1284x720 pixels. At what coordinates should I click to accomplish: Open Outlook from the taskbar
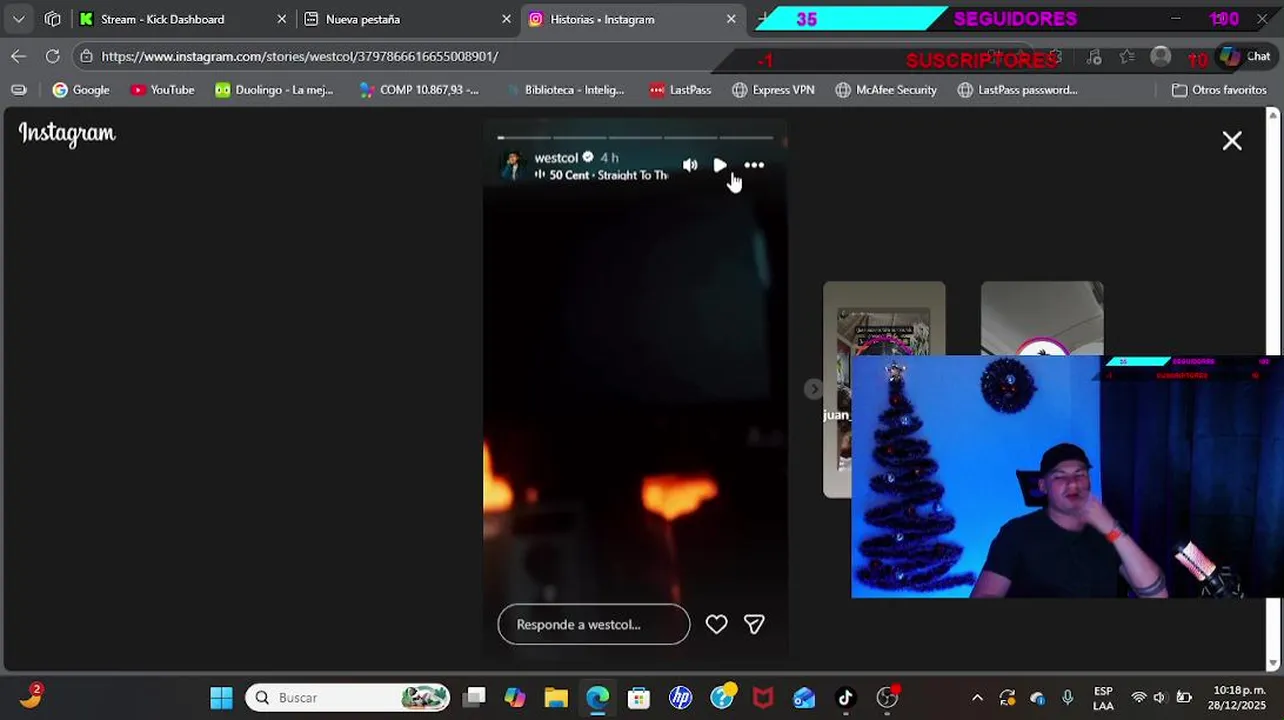pyautogui.click(x=804, y=697)
